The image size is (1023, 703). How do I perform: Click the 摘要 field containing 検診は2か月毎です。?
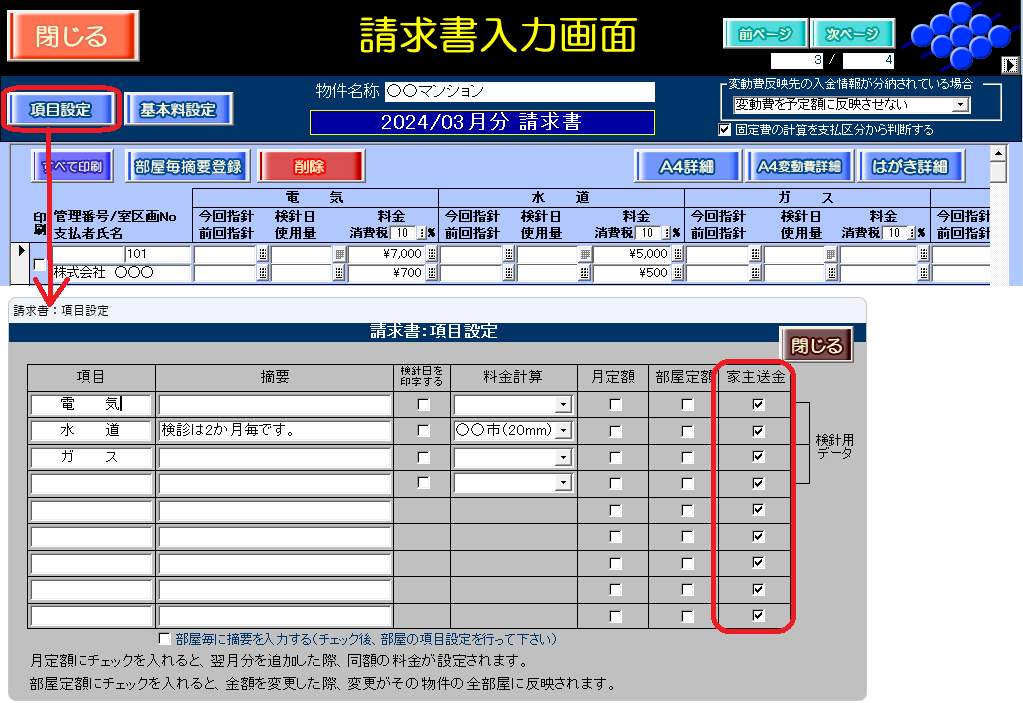[x=274, y=431]
